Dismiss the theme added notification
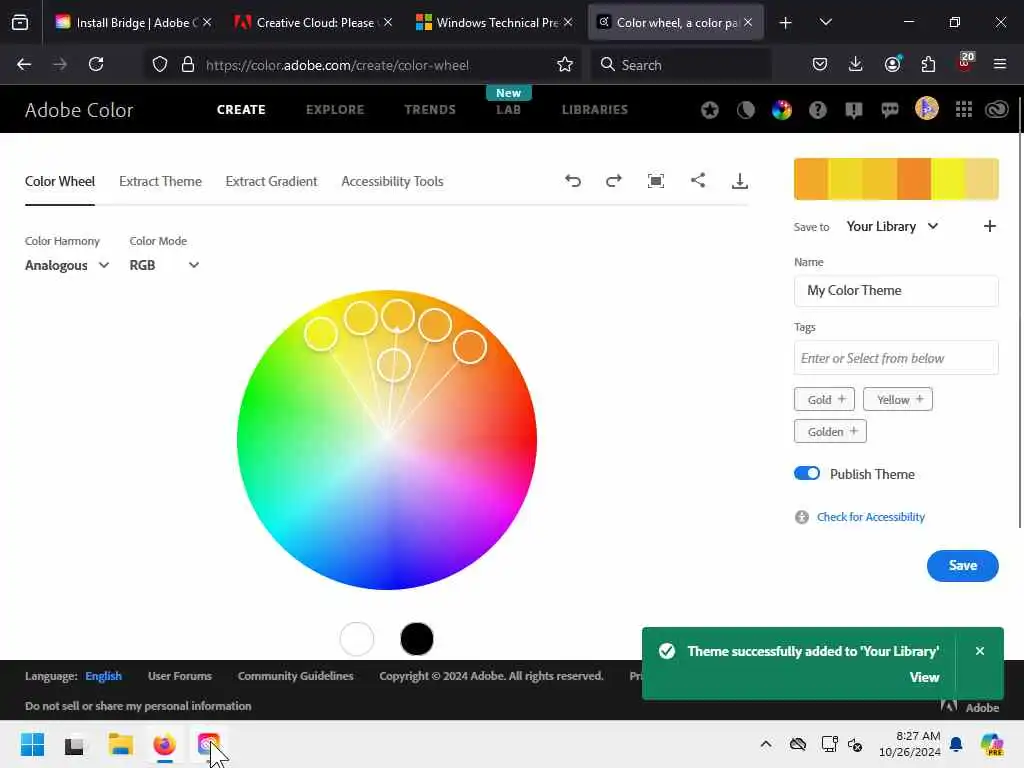The width and height of the screenshot is (1024, 768). (980, 651)
